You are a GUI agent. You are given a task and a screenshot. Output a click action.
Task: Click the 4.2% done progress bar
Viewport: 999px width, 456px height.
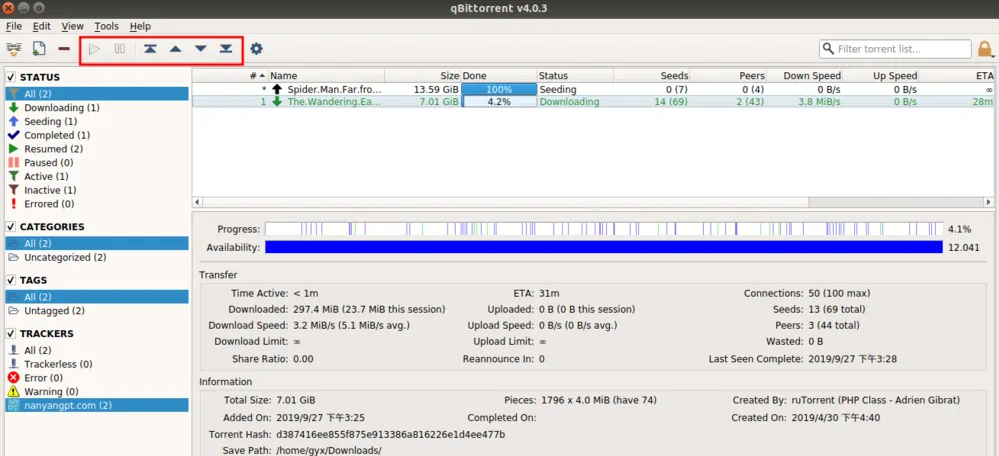(x=499, y=102)
